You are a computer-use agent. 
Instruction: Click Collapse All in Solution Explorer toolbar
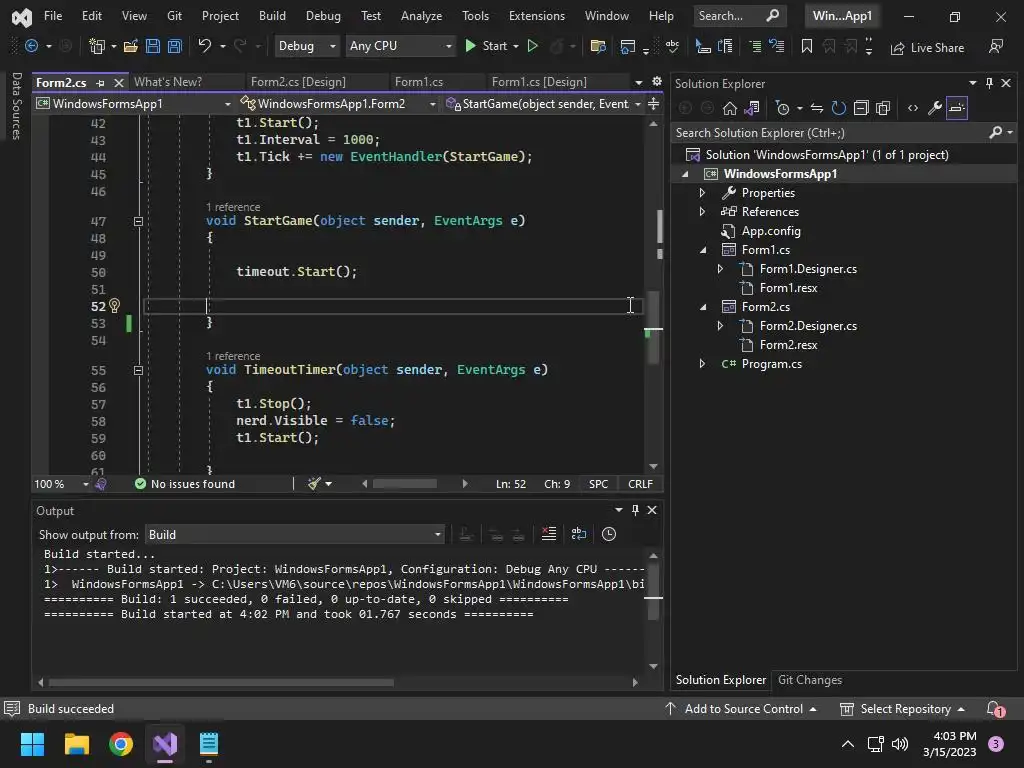pyautogui.click(x=861, y=108)
